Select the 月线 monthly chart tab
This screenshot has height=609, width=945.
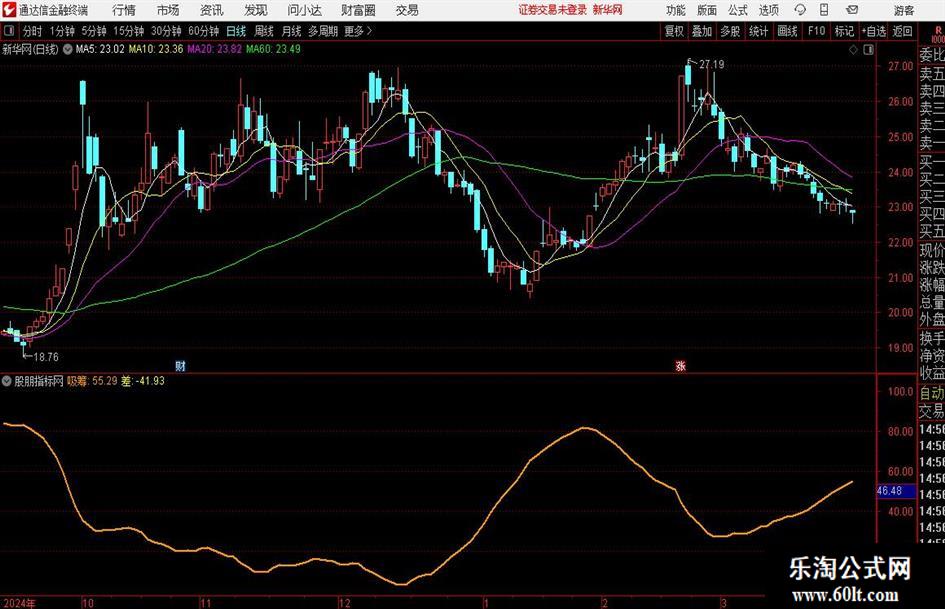tap(292, 31)
